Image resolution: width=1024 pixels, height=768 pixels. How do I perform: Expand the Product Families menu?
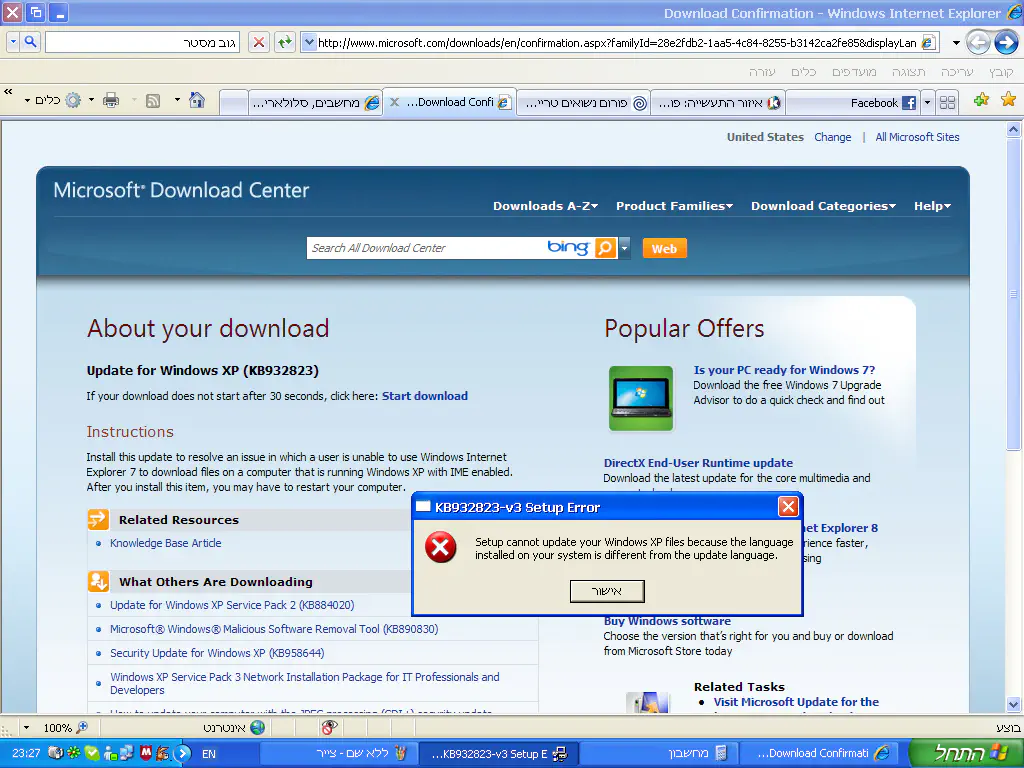pyautogui.click(x=674, y=206)
